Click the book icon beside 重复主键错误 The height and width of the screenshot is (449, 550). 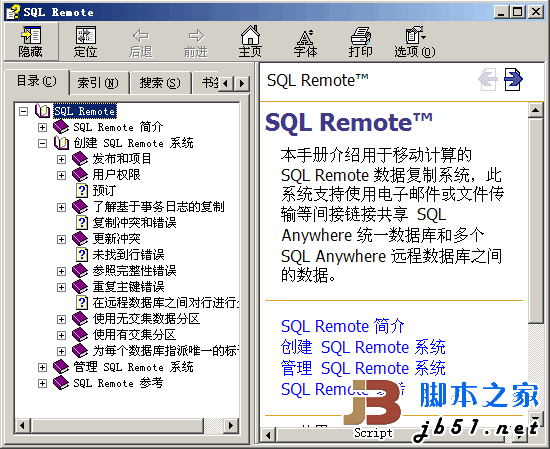click(x=80, y=287)
